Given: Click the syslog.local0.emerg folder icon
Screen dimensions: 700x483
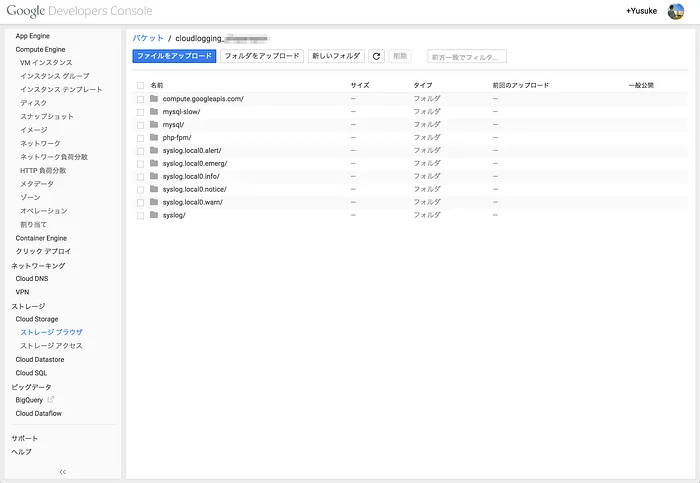Looking at the screenshot, I should (x=154, y=163).
